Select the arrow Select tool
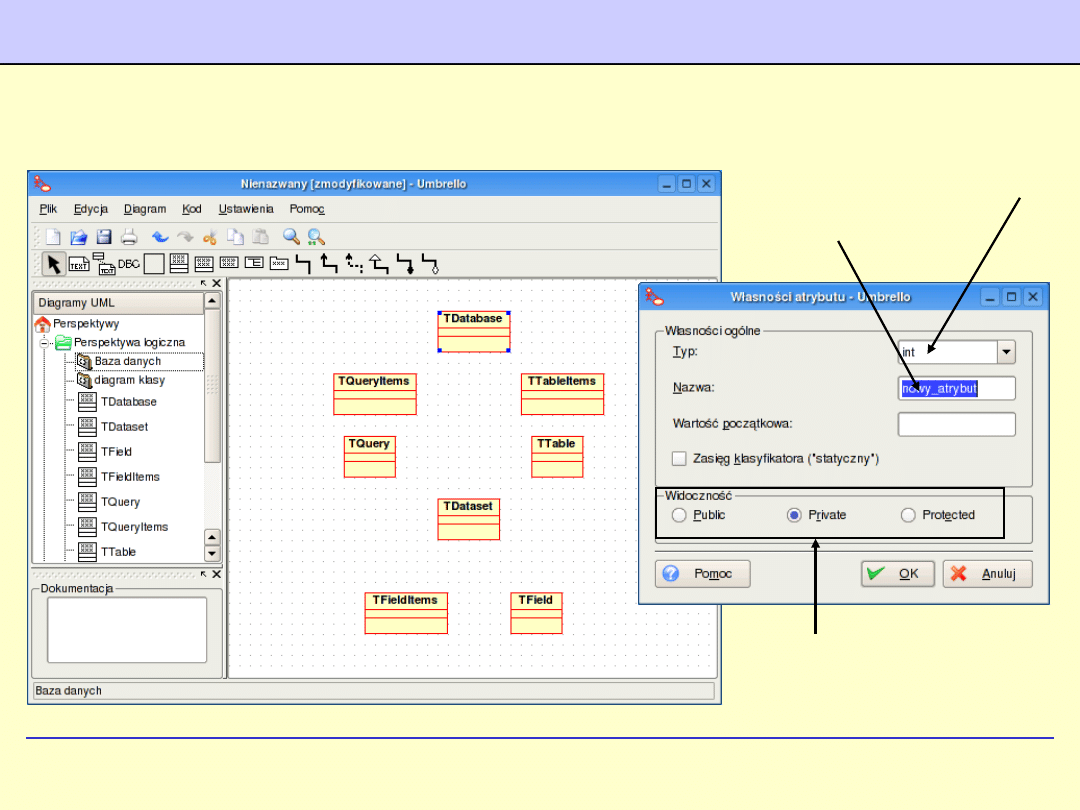This screenshot has height=810, width=1080. pyautogui.click(x=53, y=264)
